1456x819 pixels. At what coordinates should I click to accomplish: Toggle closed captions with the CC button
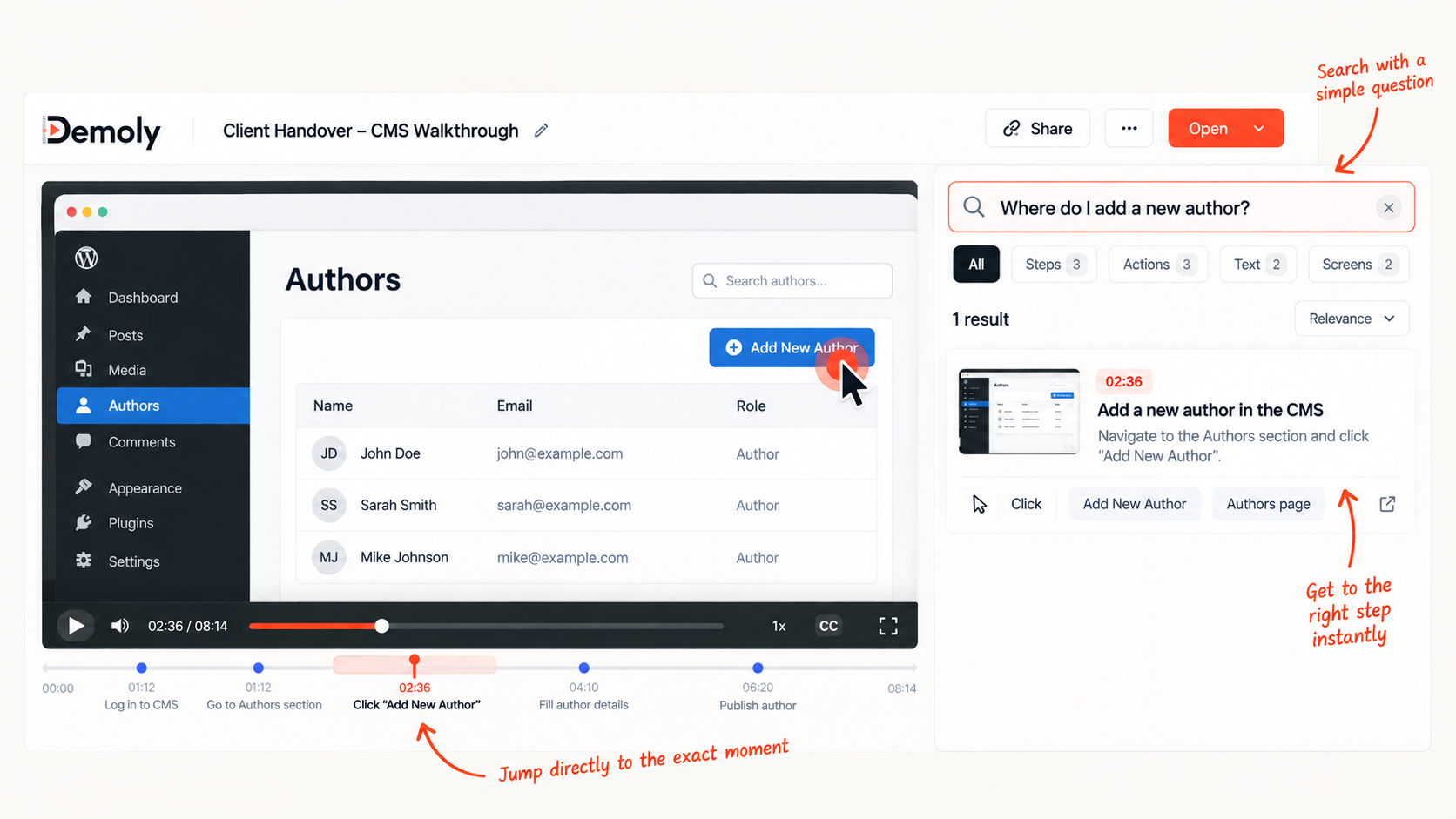828,626
